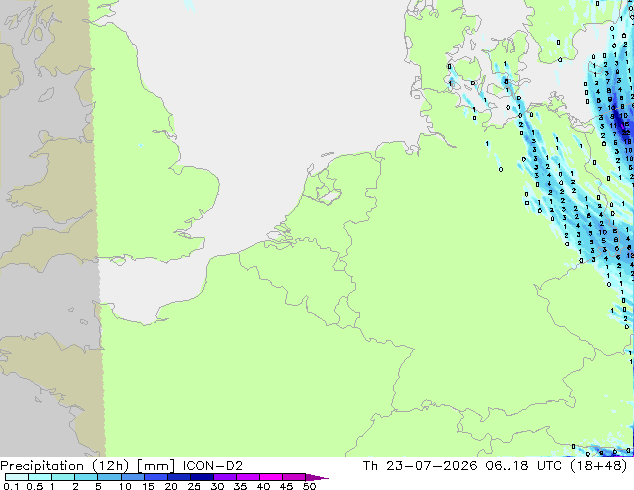The height and width of the screenshot is (490, 634).
Task: Click the 2–5 mm legend color swatch
Action: click(86, 477)
